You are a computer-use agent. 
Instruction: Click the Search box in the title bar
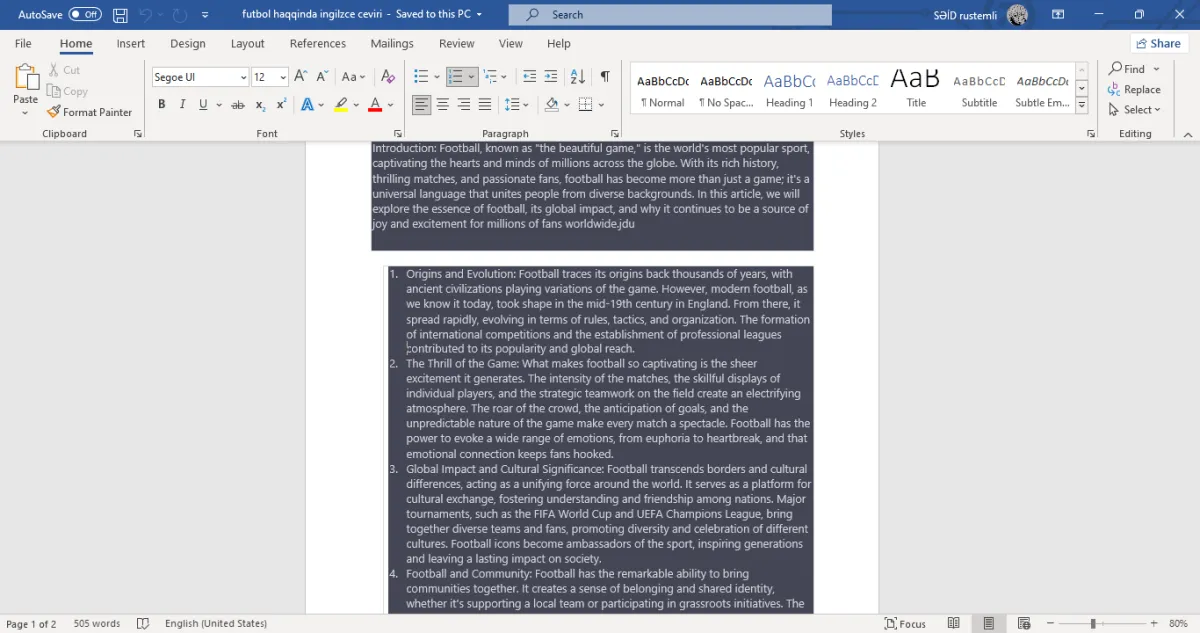click(x=670, y=15)
